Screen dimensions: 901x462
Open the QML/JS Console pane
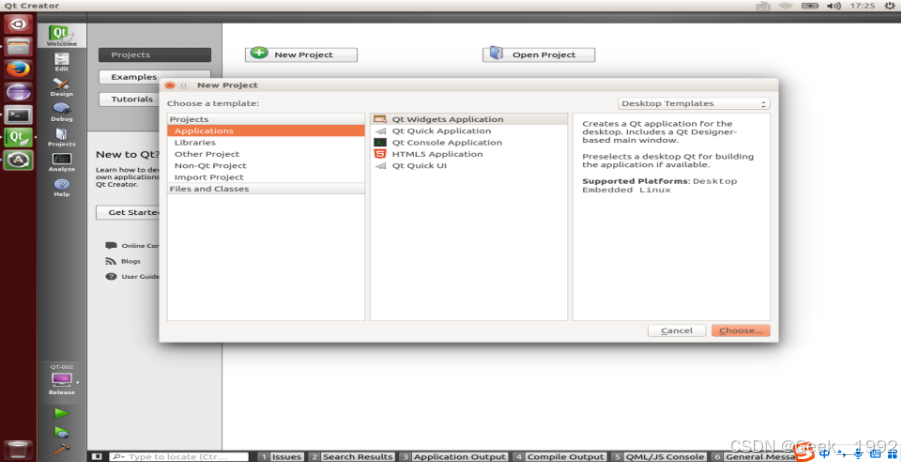click(659, 457)
